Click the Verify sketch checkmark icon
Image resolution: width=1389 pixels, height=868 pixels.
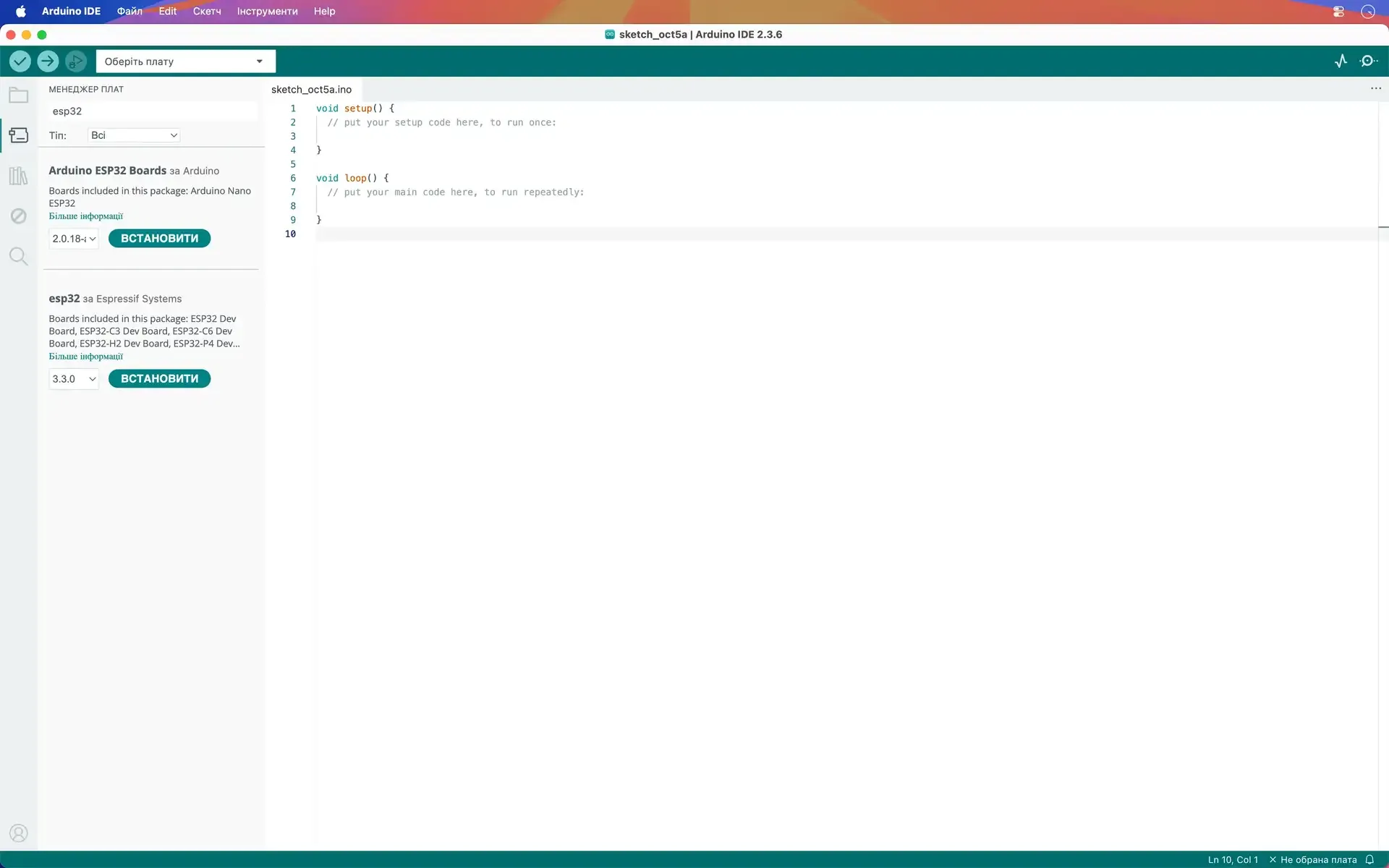(x=20, y=61)
